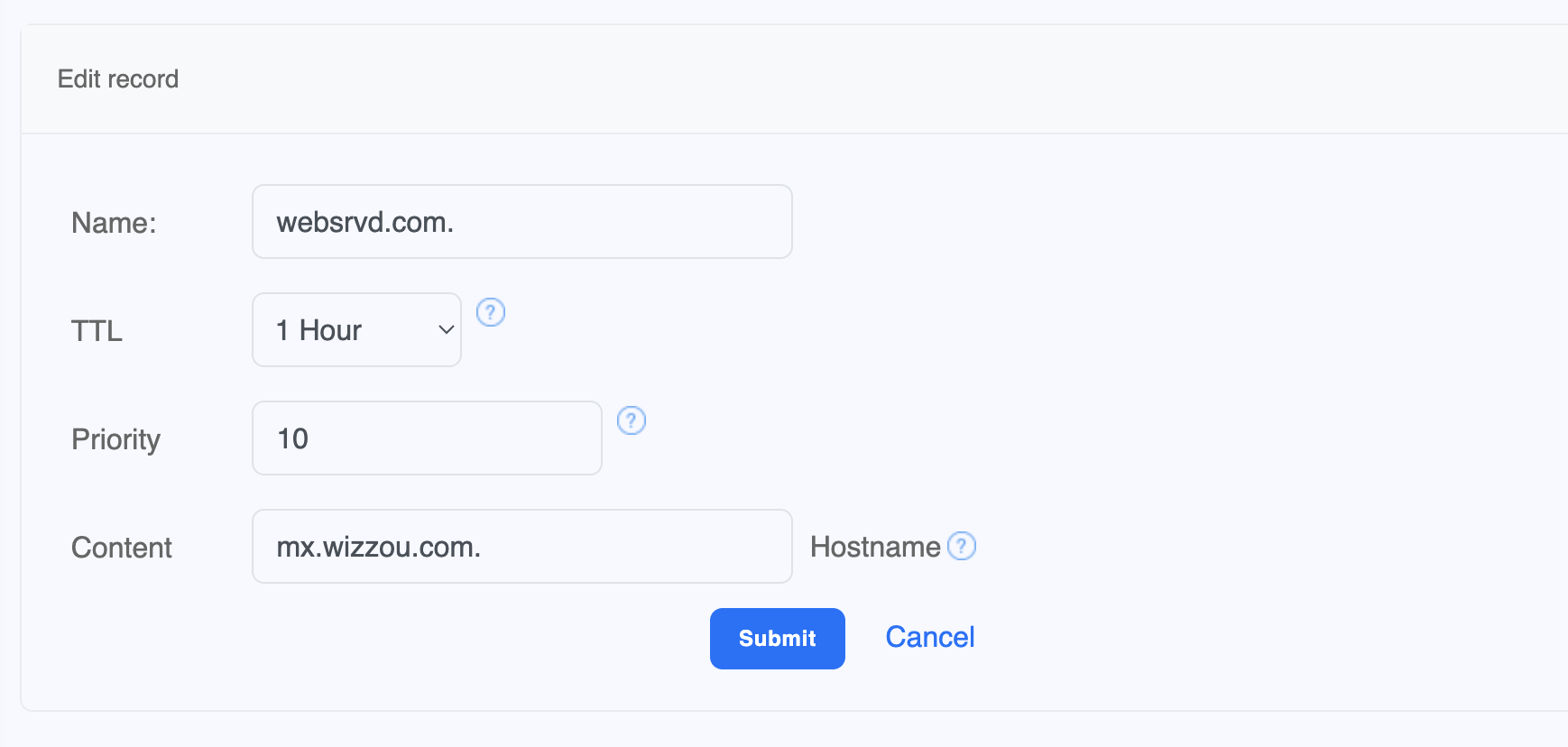Show the Priority field help icon info
1568x747 pixels.
coord(631,420)
